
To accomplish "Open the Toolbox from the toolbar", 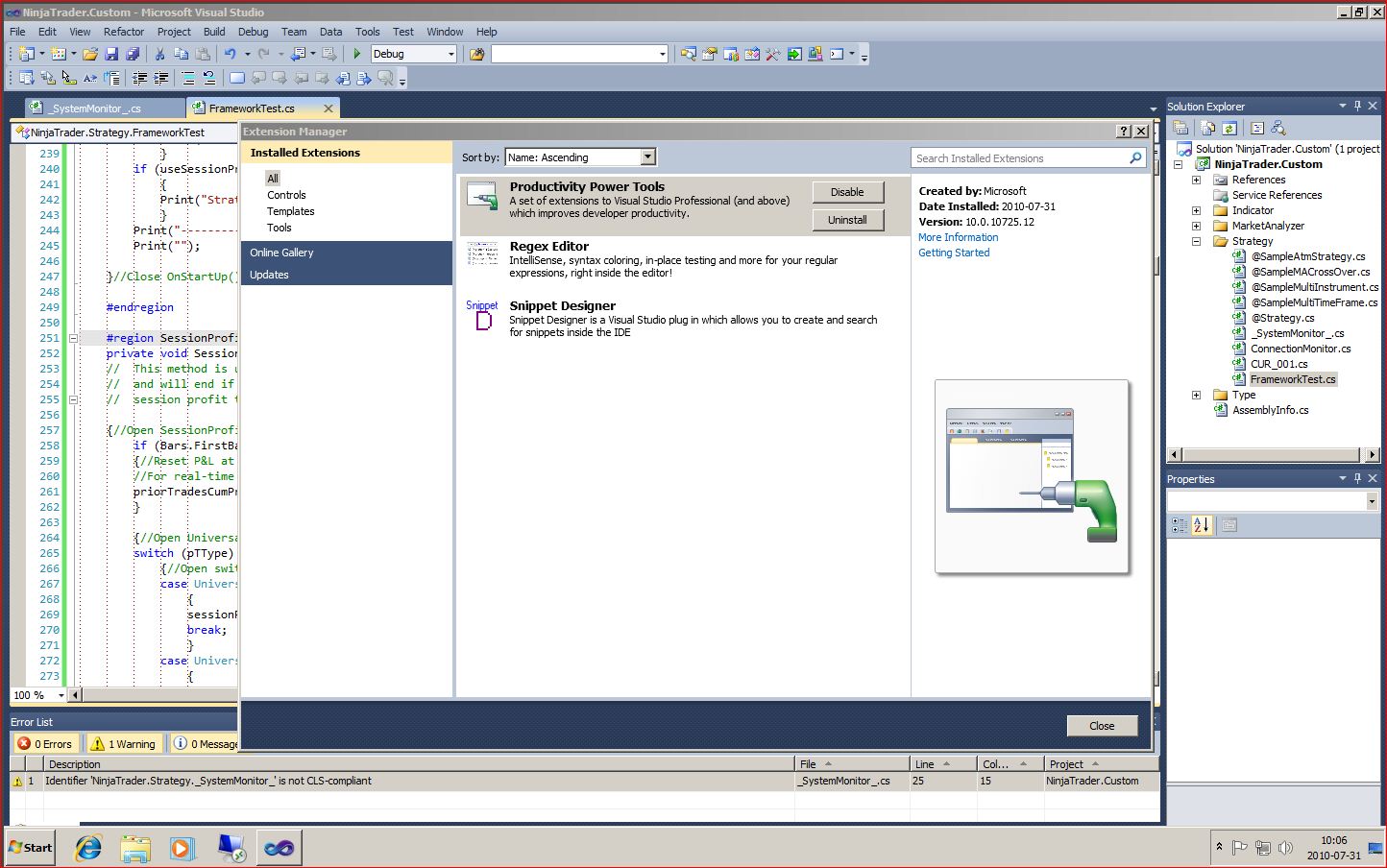I will pyautogui.click(x=773, y=54).
